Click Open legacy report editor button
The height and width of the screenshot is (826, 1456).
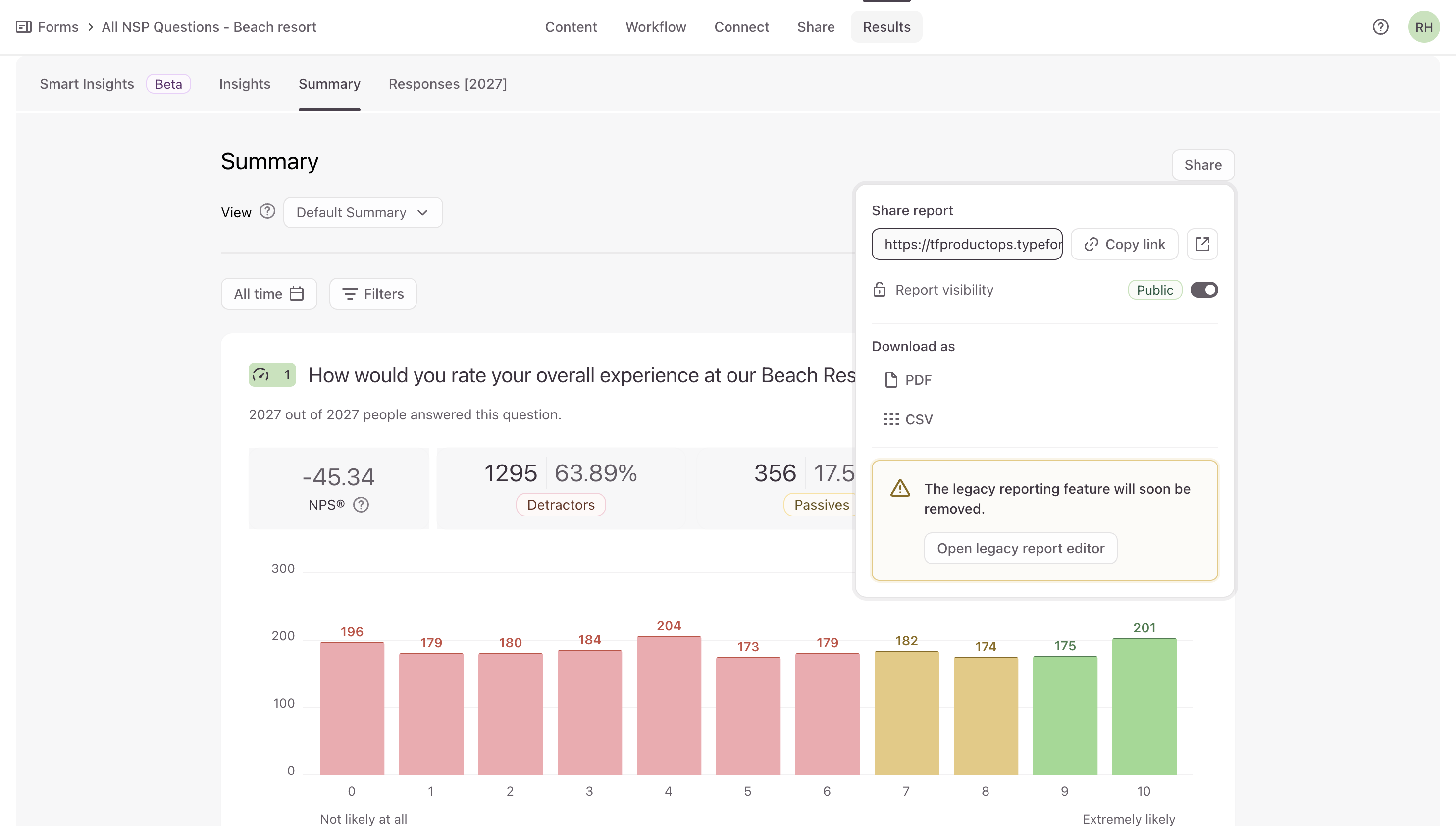pyautogui.click(x=1020, y=548)
